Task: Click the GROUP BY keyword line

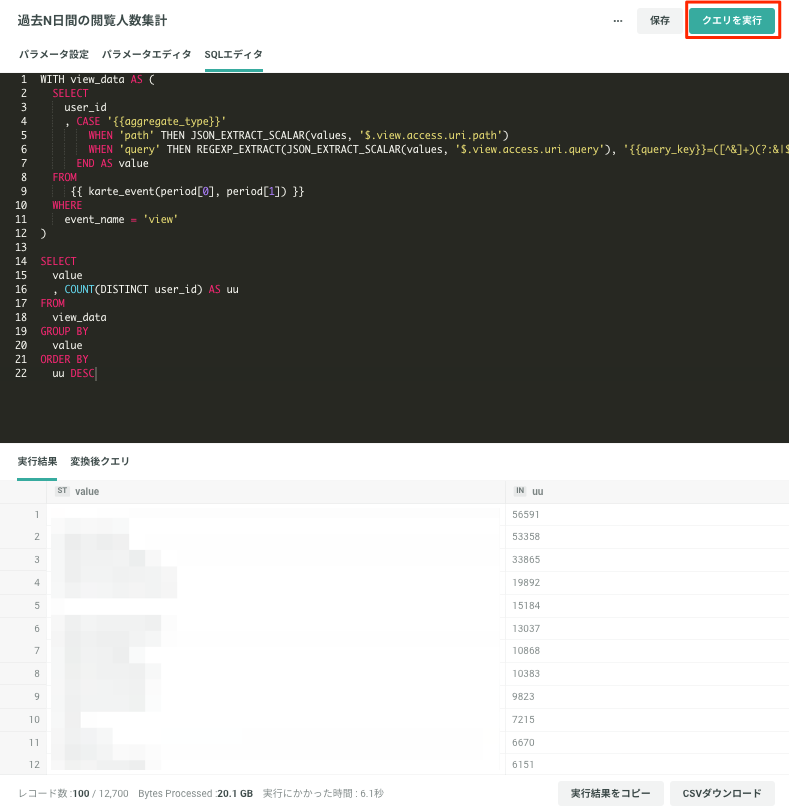Action: coord(65,331)
